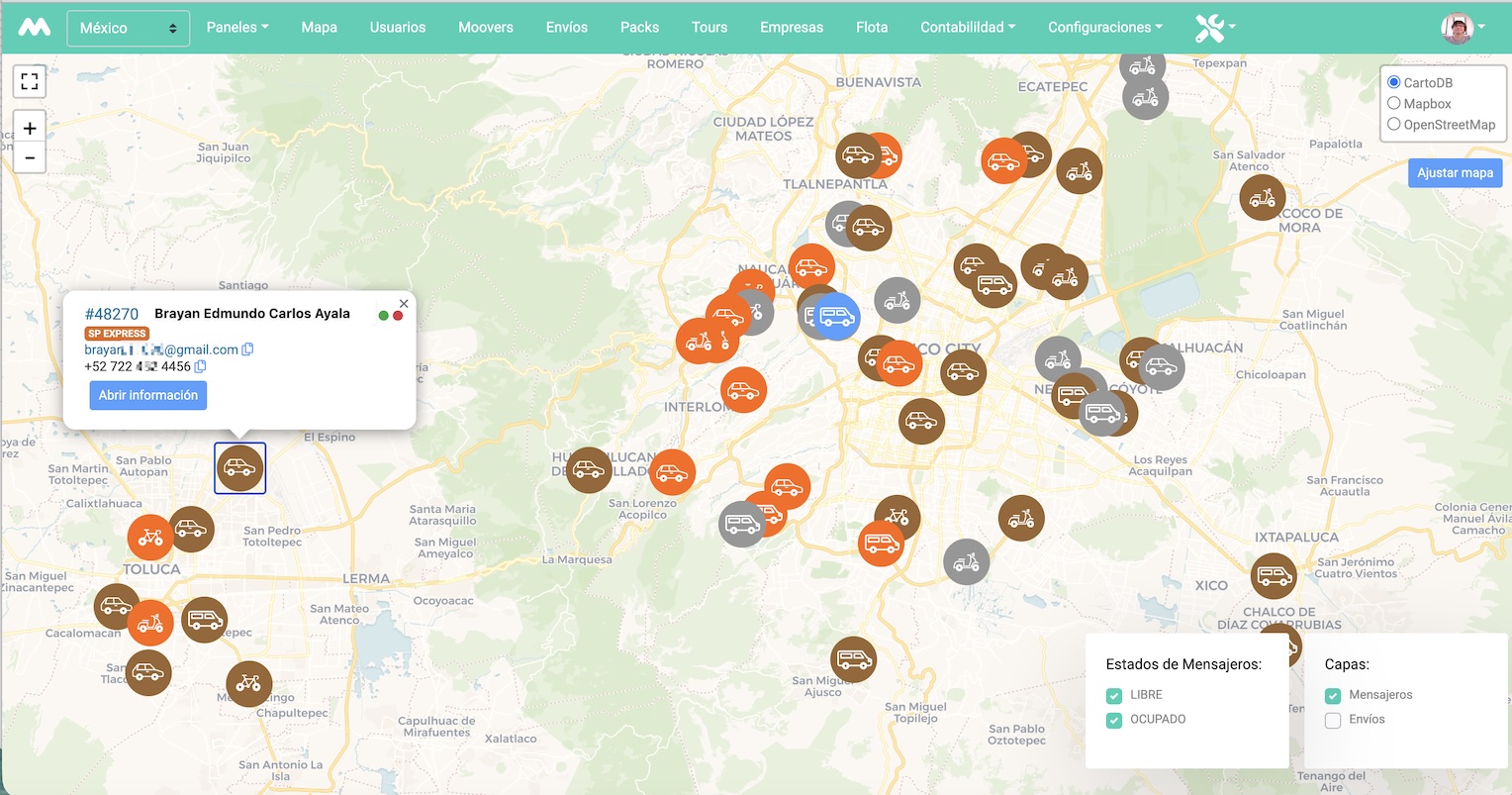
Task: Expand the Configuraciones menu
Action: 1104,27
